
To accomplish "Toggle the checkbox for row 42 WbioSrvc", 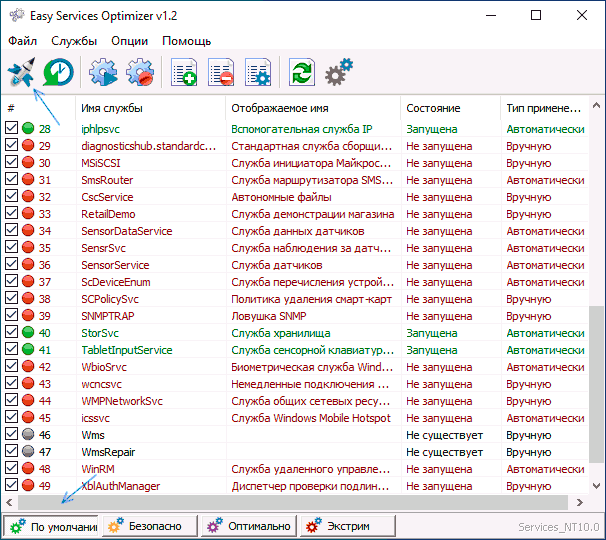I will tap(12, 366).
